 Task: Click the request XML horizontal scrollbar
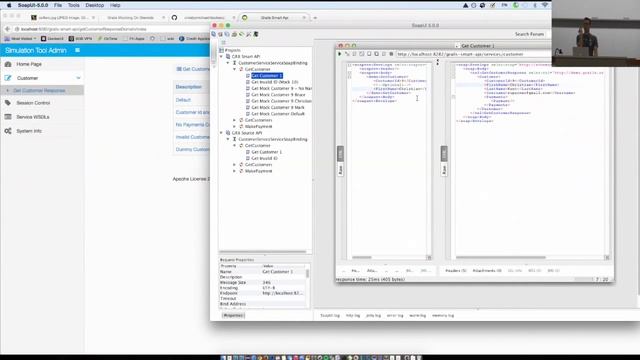tap(362, 258)
